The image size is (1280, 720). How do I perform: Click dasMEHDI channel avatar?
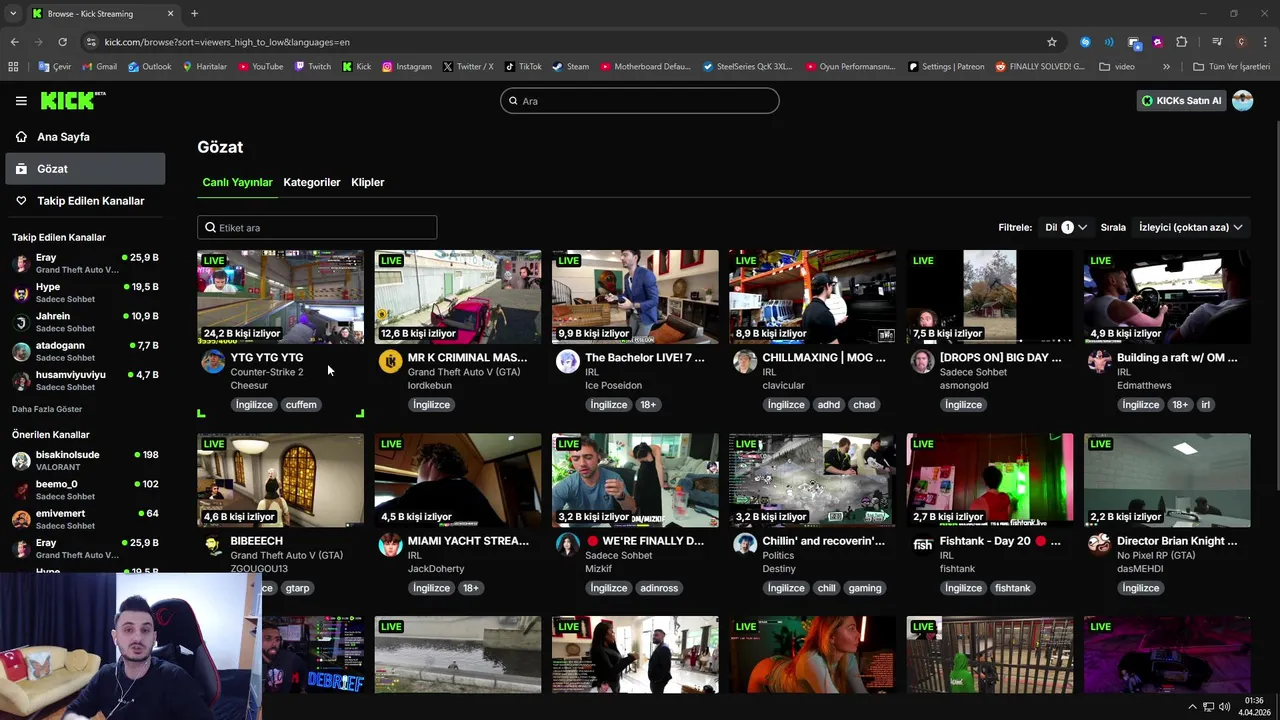pyautogui.click(x=1099, y=544)
